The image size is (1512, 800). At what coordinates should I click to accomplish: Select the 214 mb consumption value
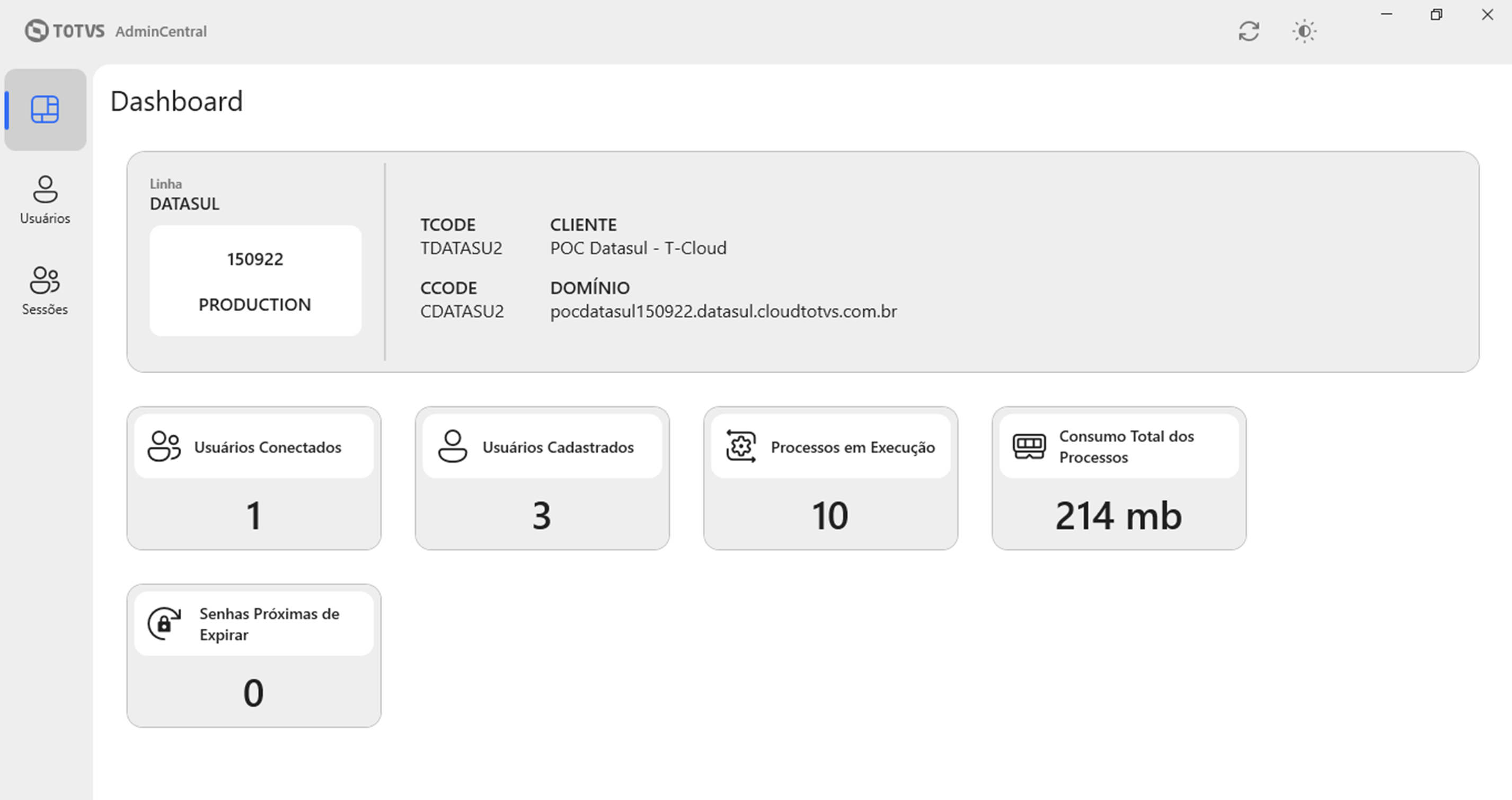coord(1119,516)
